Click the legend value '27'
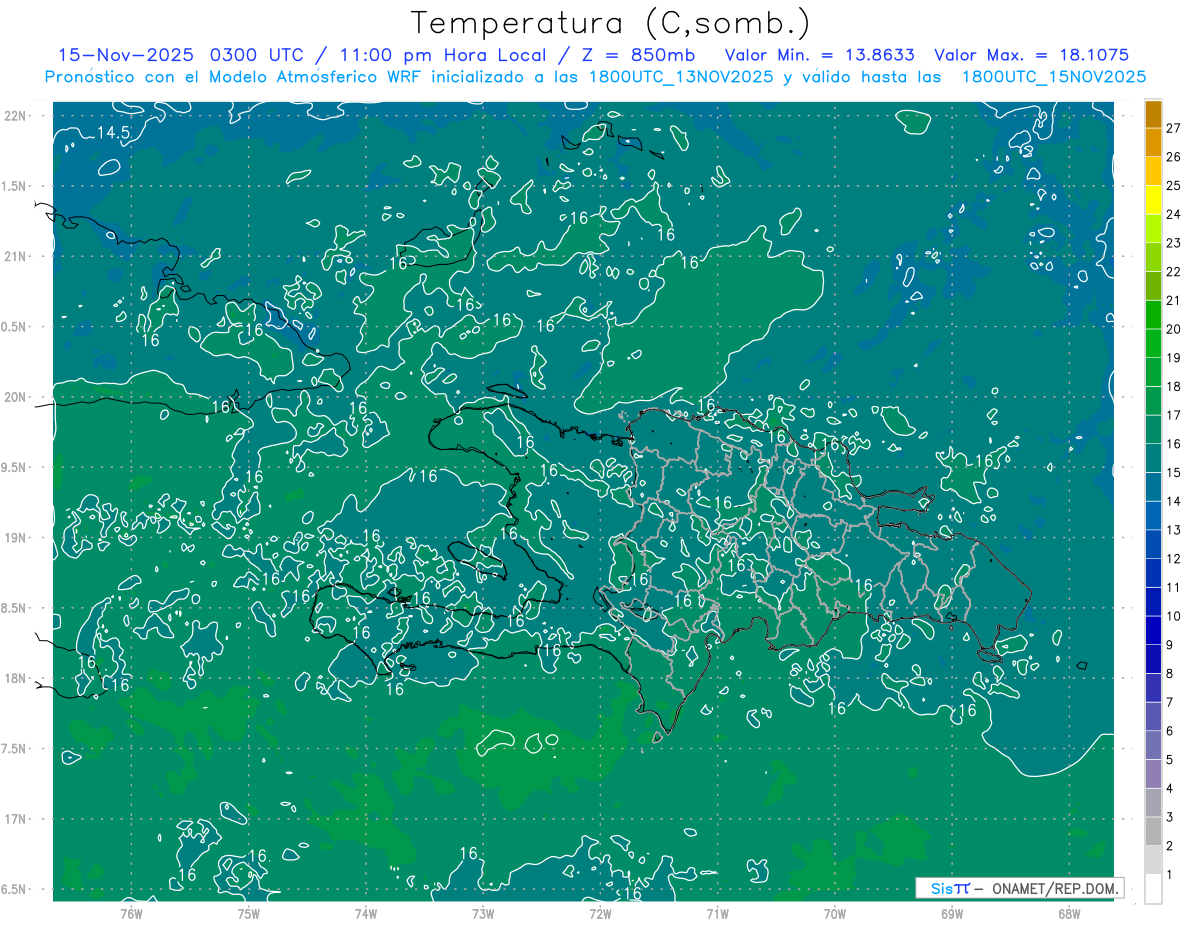This screenshot has height=927, width=1200. point(1173,128)
